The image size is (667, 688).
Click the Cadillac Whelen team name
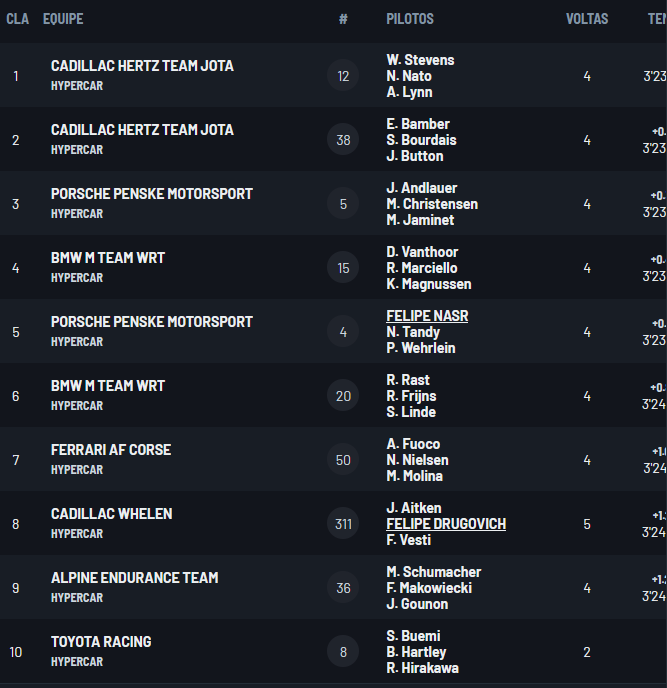pyautogui.click(x=111, y=514)
